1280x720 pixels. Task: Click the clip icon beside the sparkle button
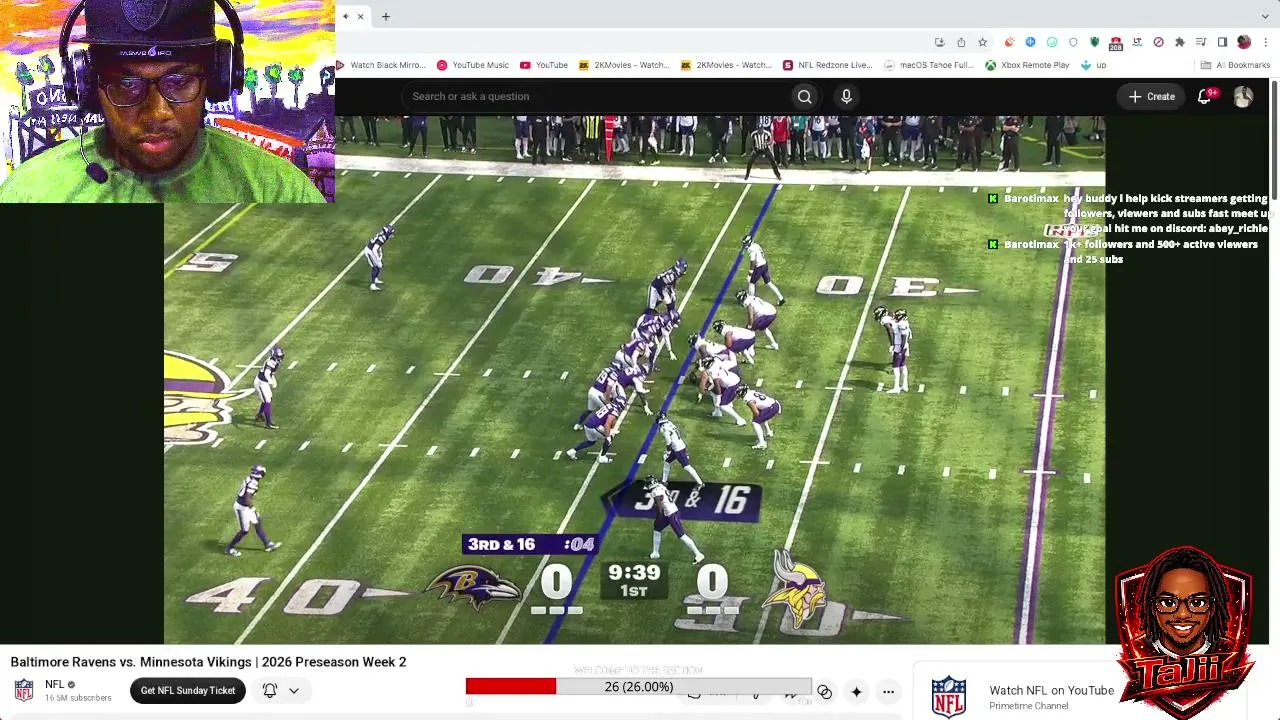tap(825, 692)
